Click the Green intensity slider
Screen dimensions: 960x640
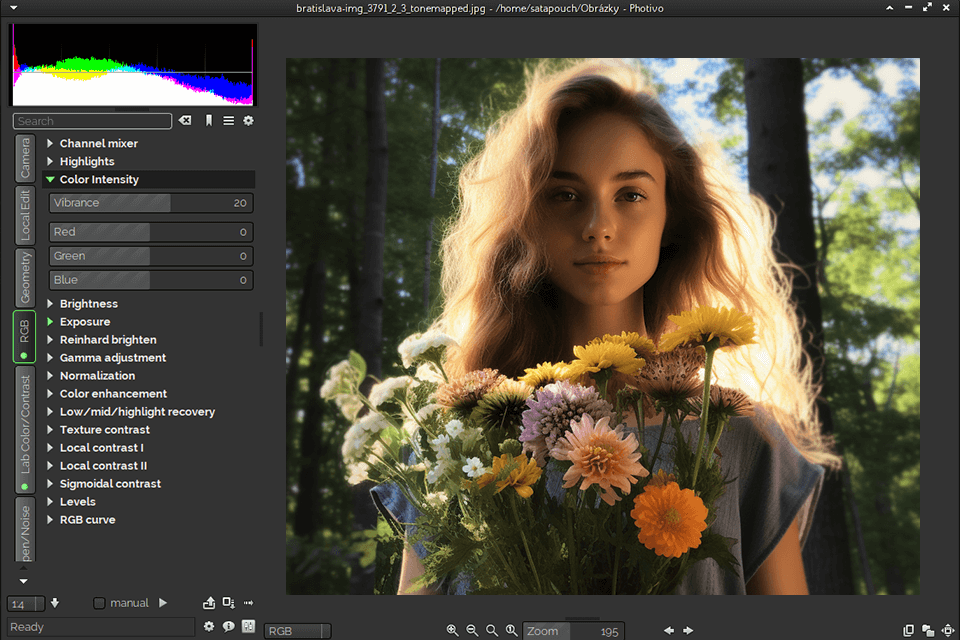[x=151, y=256]
